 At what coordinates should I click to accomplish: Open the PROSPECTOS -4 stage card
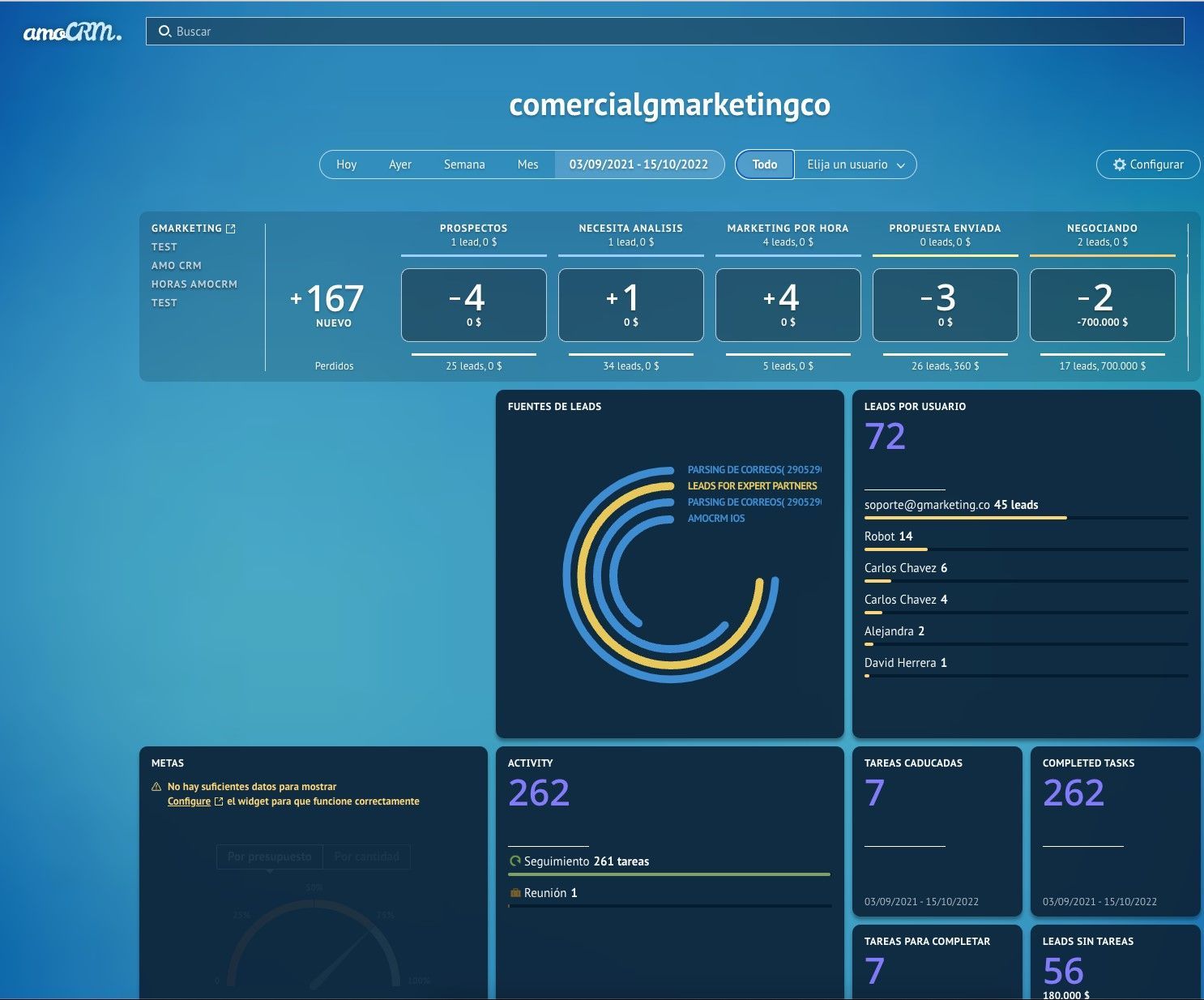pos(474,305)
